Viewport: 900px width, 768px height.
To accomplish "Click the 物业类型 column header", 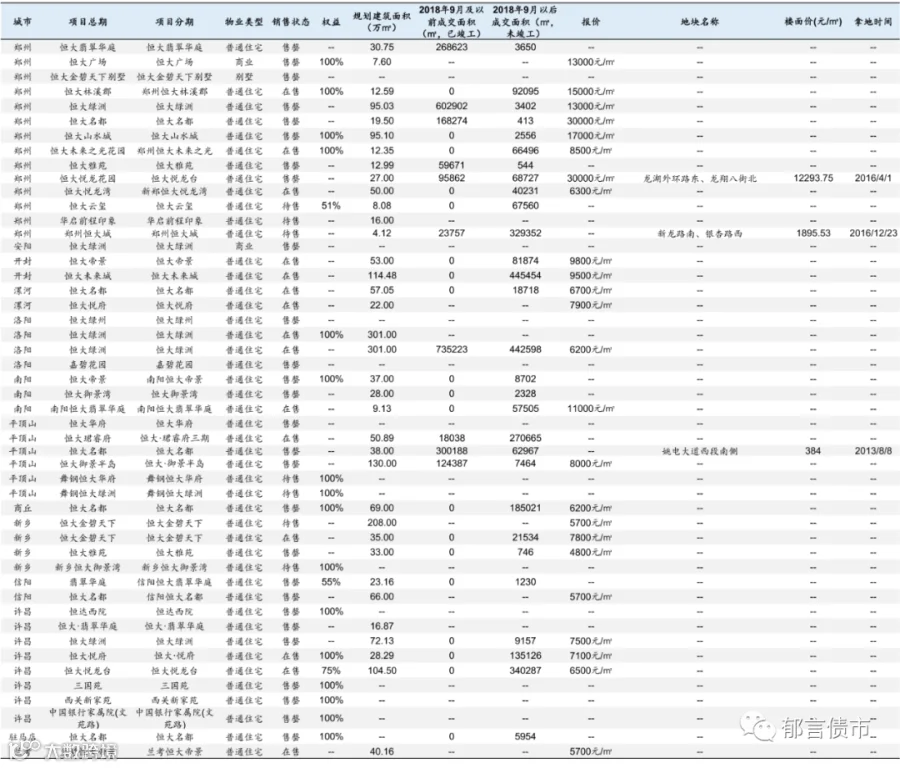I will (244, 22).
